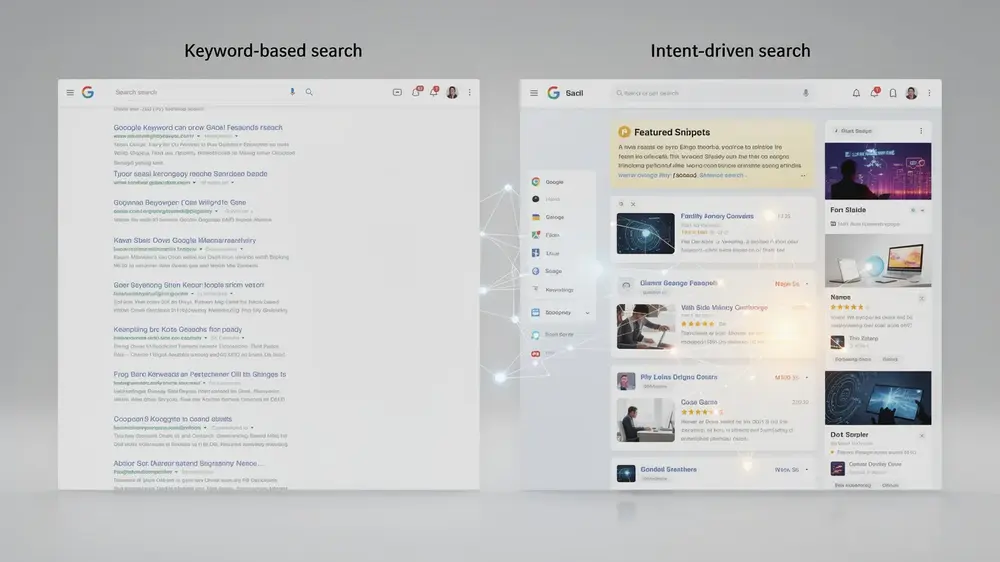Image resolution: width=1000 pixels, height=562 pixels.
Task: Open 'Fardity Aonory Convains' result title
Action: pyautogui.click(x=717, y=216)
